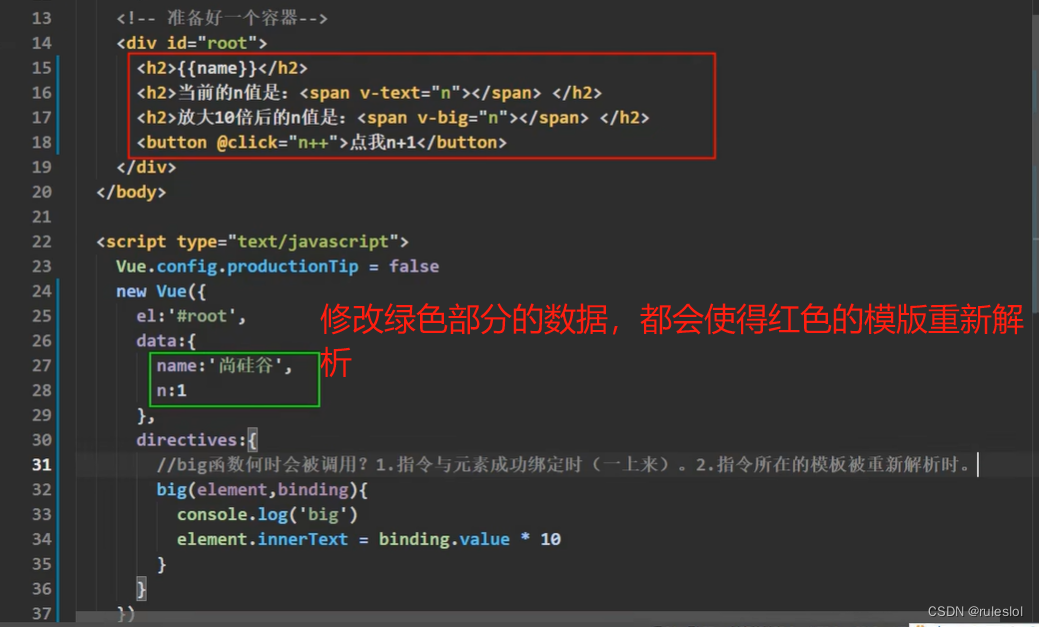Click the closing </body> tag on line 20
The height and width of the screenshot is (627, 1039).
(x=129, y=192)
